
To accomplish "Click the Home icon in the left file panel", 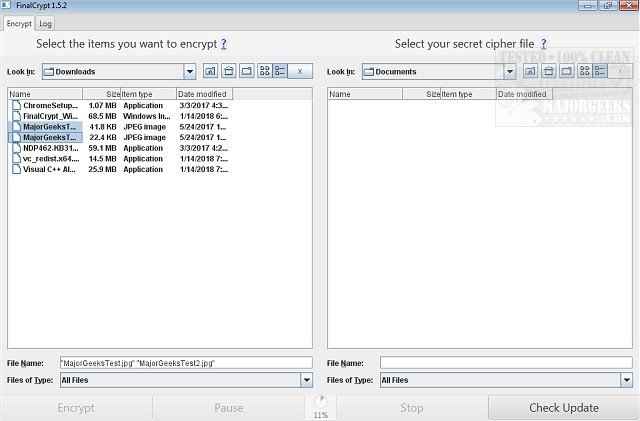I will [229, 72].
